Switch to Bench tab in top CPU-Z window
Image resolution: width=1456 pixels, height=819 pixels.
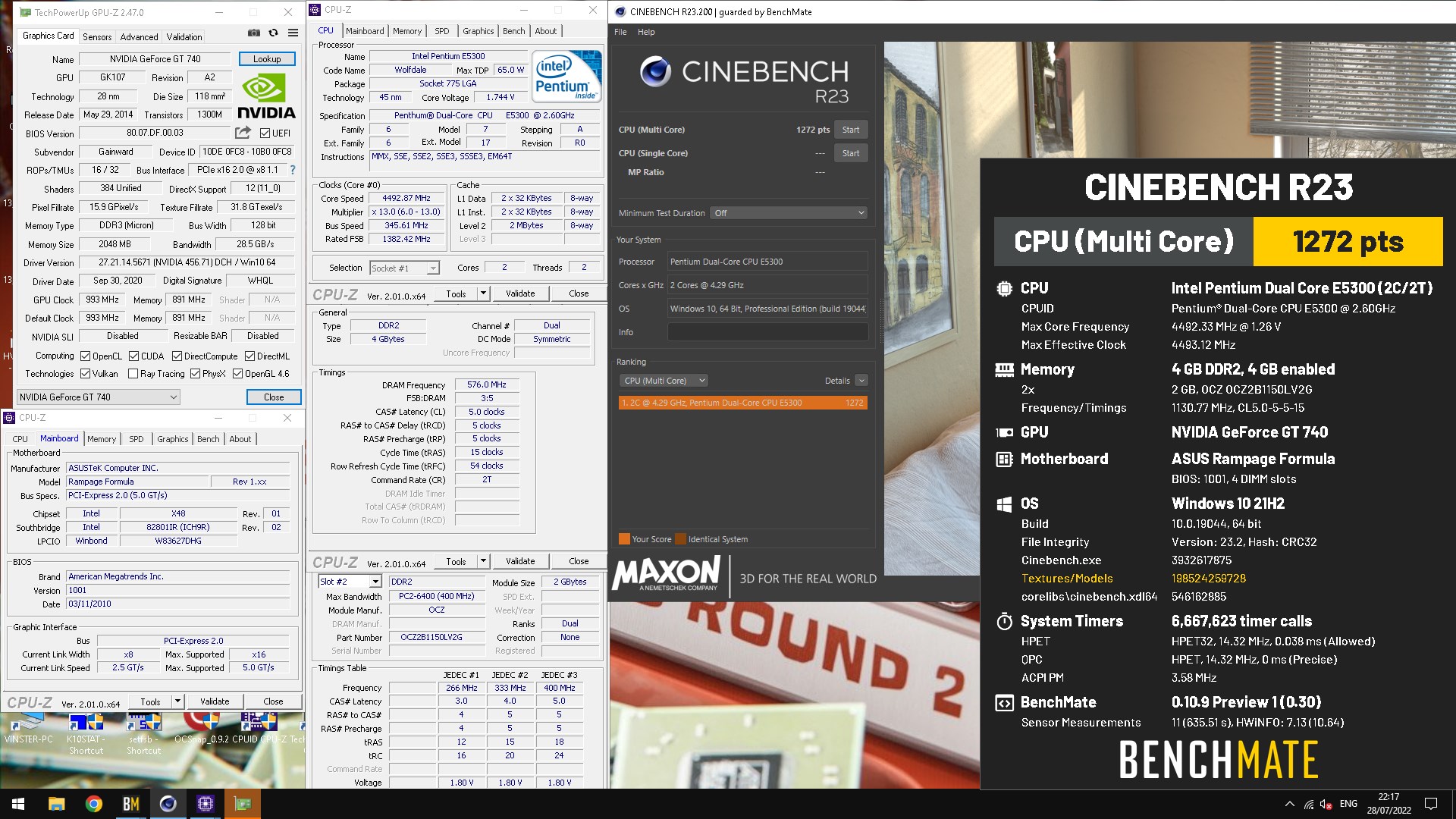pos(513,31)
